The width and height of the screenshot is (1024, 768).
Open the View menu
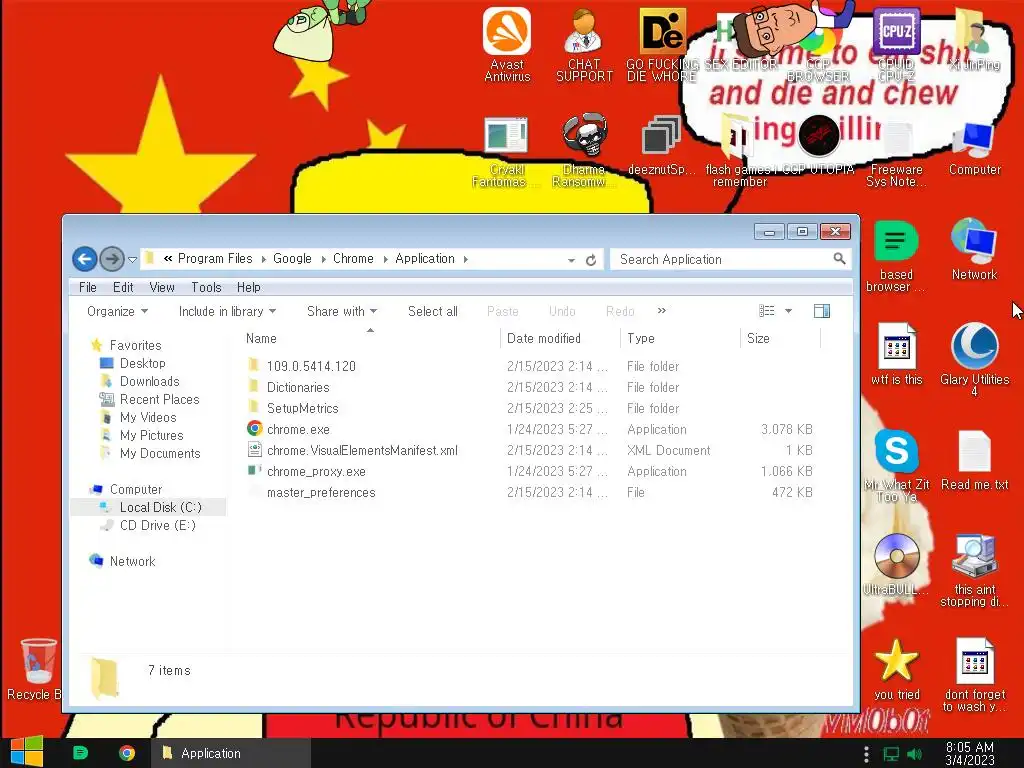162,287
